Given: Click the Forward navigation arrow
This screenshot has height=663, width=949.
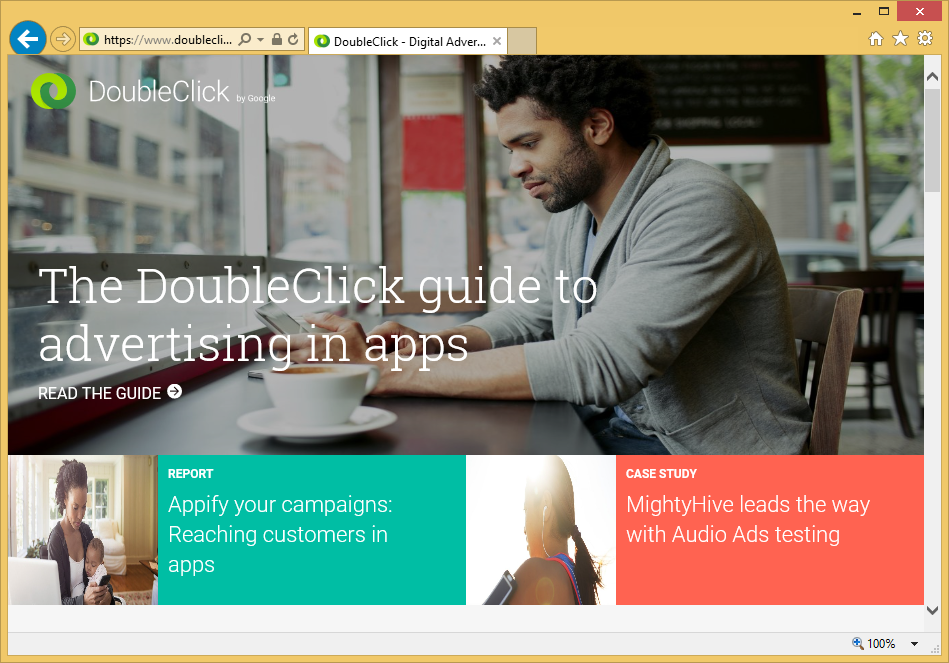Looking at the screenshot, I should (62, 39).
